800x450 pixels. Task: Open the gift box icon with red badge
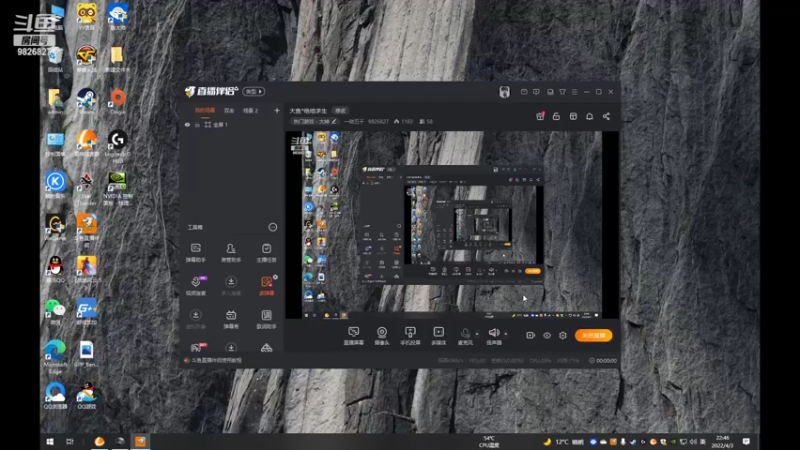coord(540,116)
